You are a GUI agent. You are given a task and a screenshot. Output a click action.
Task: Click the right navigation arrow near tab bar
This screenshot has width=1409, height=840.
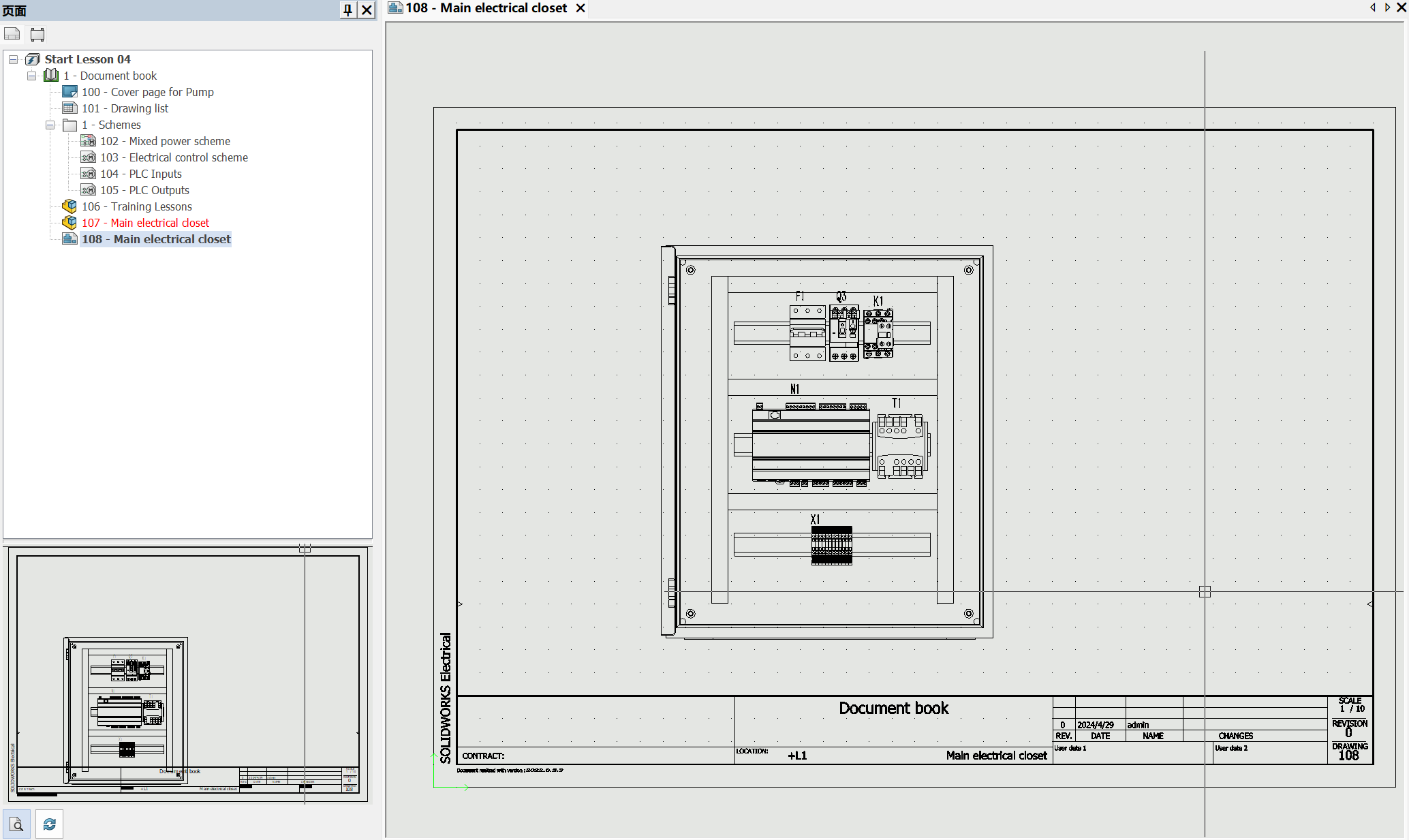pos(1387,8)
